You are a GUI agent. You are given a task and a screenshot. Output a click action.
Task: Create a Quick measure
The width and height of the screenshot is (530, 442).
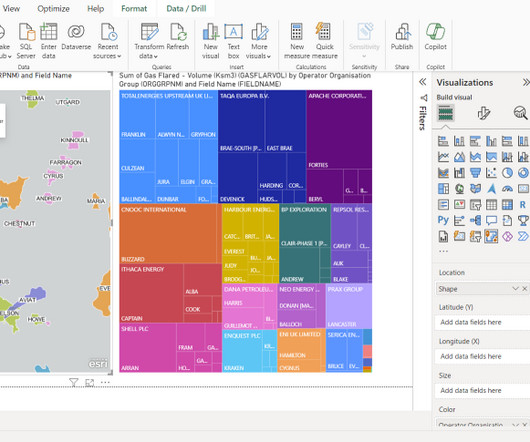tap(324, 41)
